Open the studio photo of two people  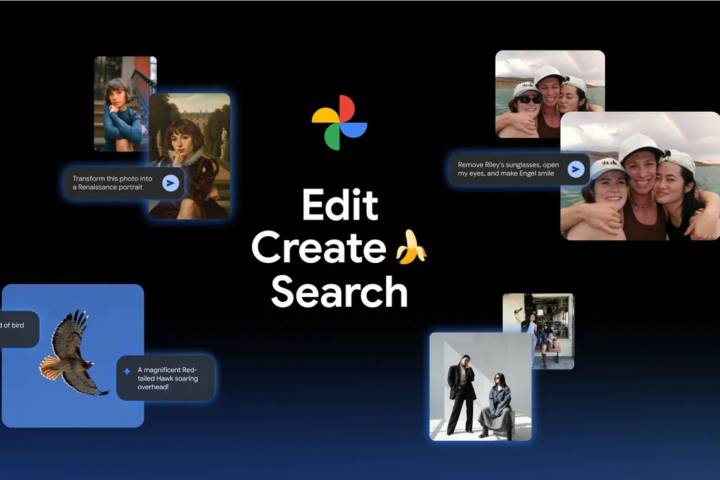click(x=481, y=387)
